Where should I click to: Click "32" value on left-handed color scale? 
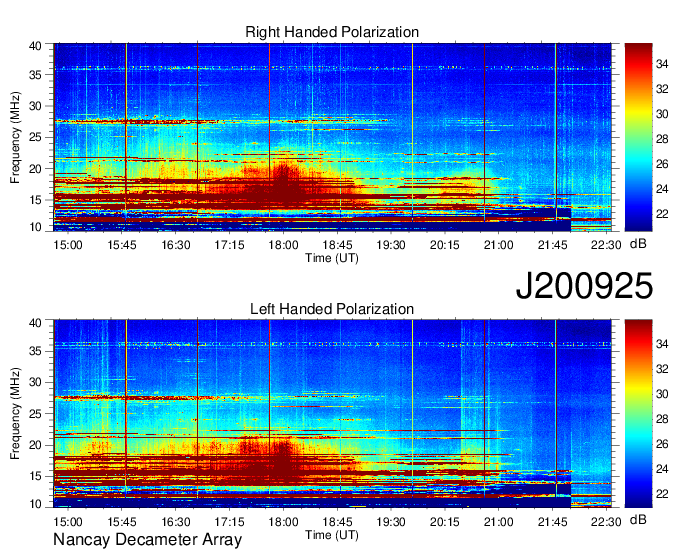[x=662, y=369]
